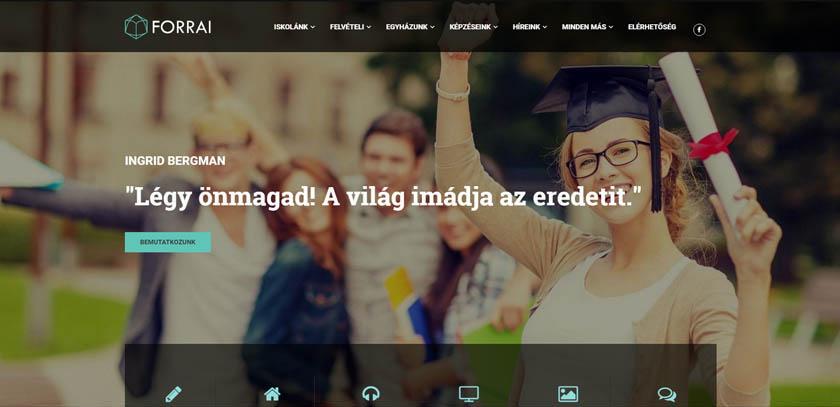Screen dimensions: 840x407
Task: Click the pencil icon in bottom panel
Action: pyautogui.click(x=174, y=394)
